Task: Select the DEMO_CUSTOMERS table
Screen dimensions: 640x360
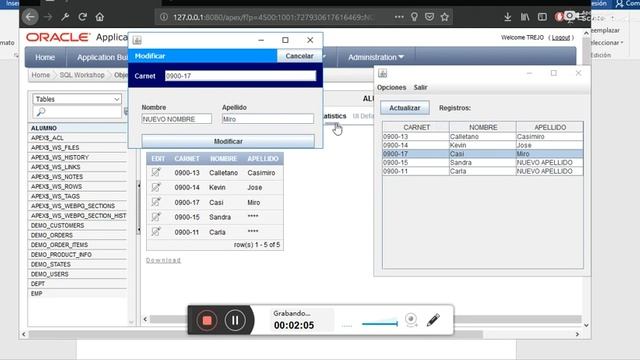Action: click(78, 225)
